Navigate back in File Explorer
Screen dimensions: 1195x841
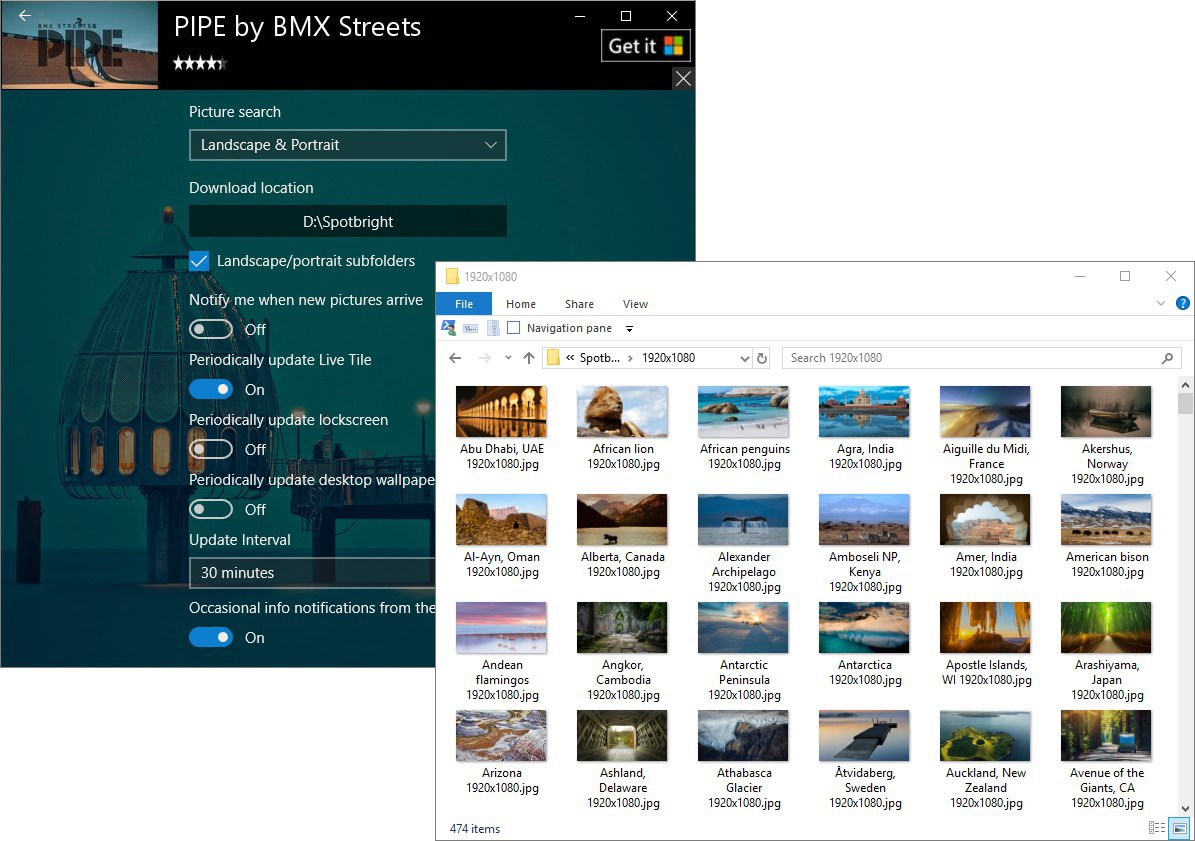(455, 358)
